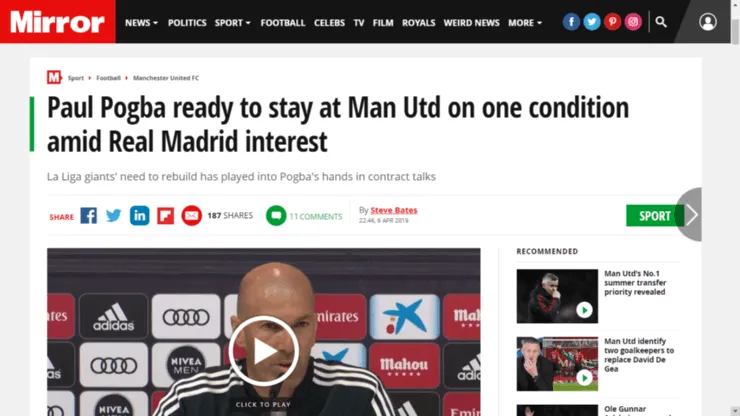Share article on Facebook below headline
The image size is (740, 416).
coord(89,216)
